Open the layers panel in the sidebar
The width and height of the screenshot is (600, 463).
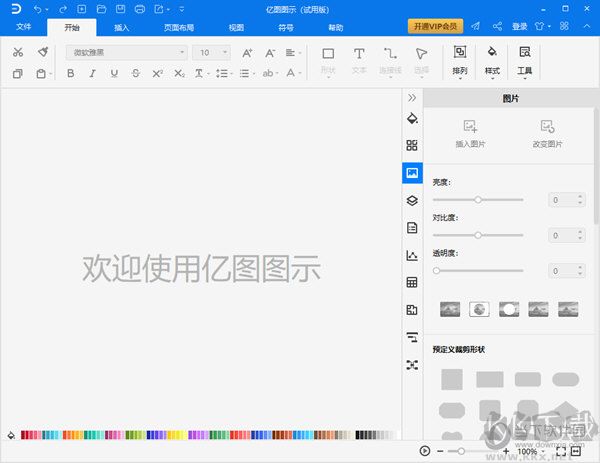[x=411, y=200]
